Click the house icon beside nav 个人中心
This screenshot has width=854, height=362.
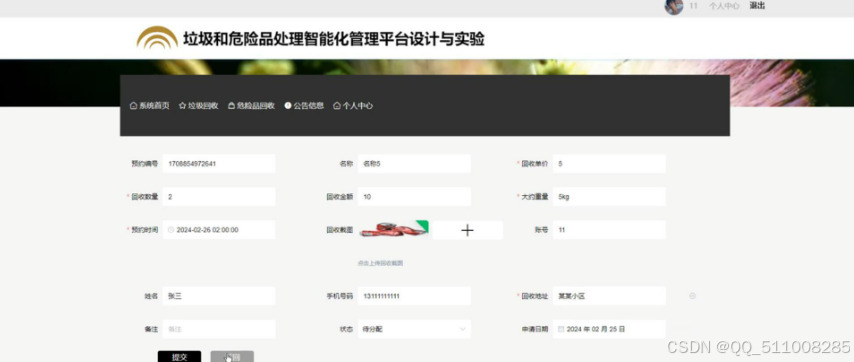click(x=337, y=106)
